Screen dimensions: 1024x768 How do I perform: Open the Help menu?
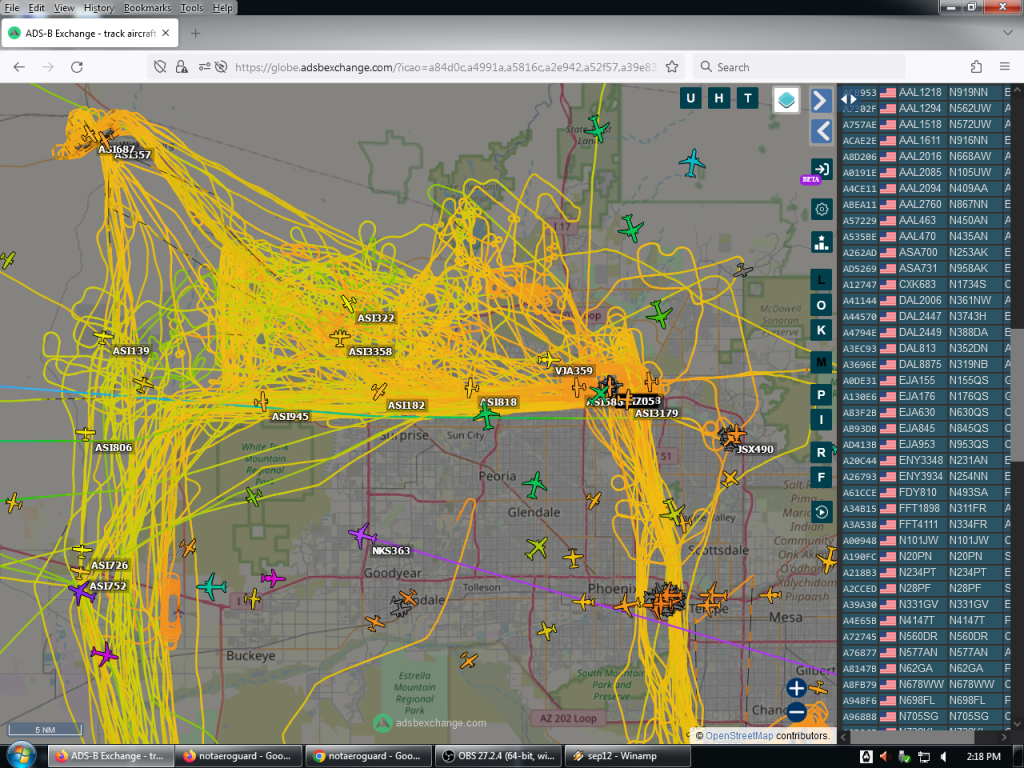222,8
